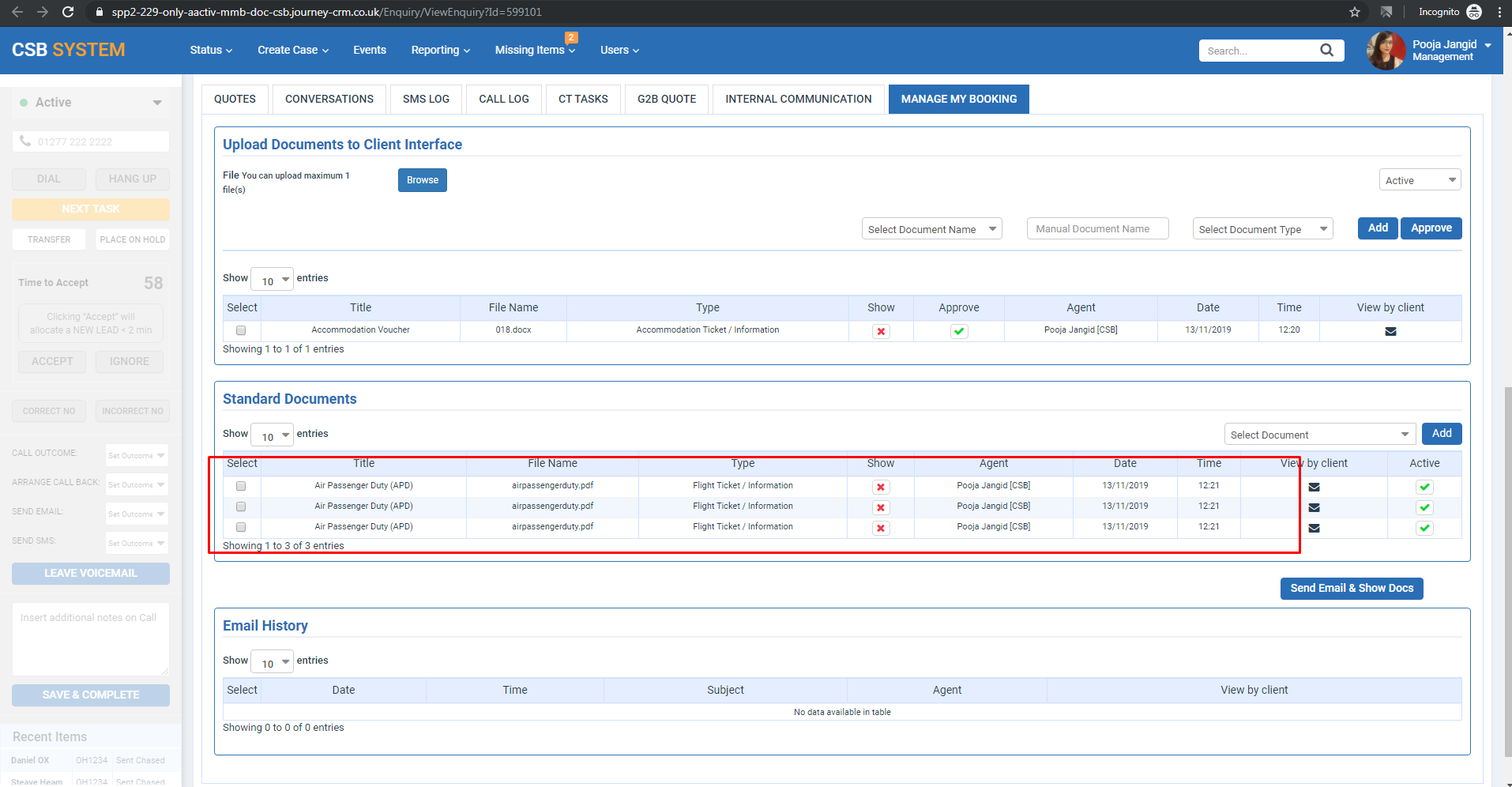The image size is (1512, 787).
Task: Click the Browse file button
Action: click(x=422, y=180)
